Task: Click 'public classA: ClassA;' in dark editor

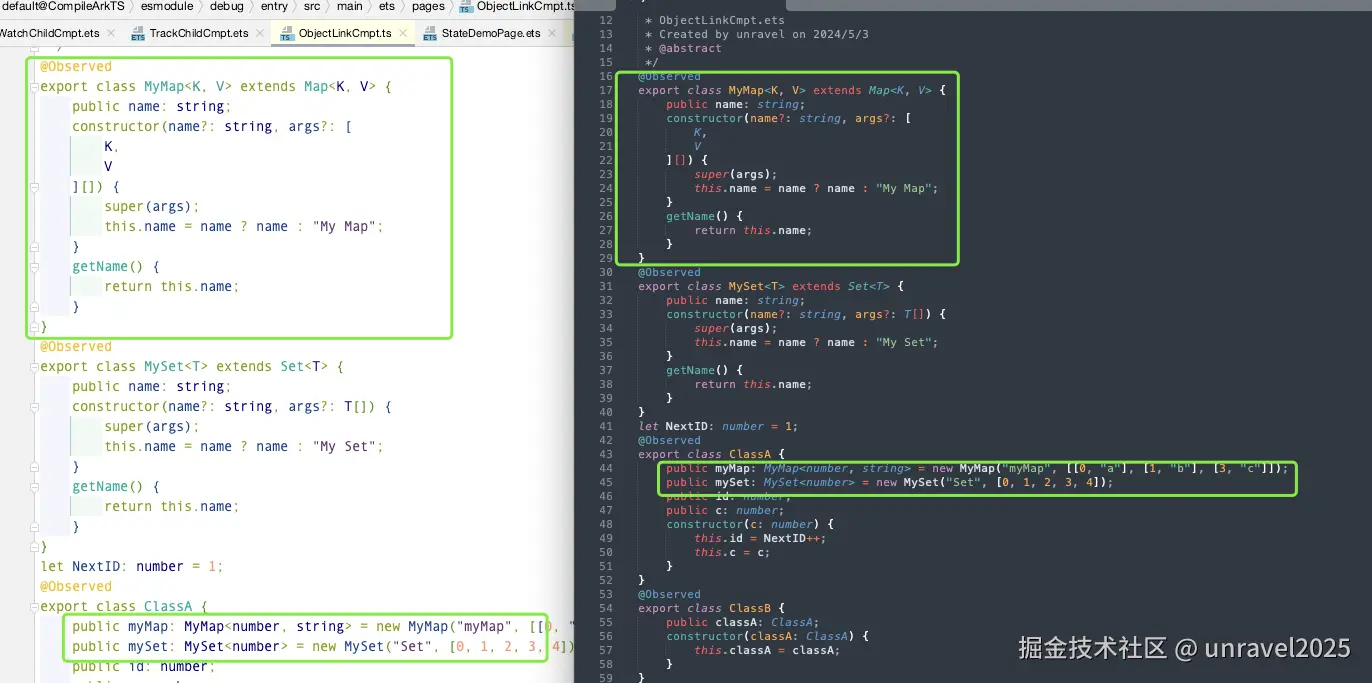Action: [x=743, y=622]
